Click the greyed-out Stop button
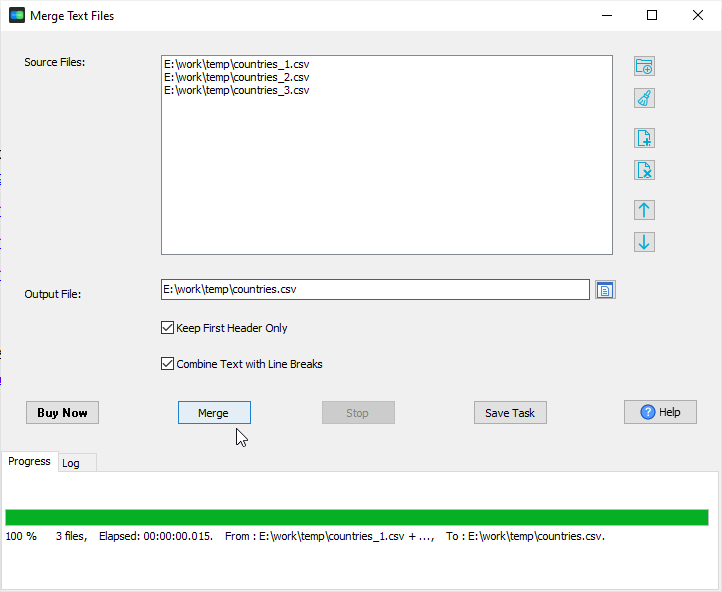The width and height of the screenshot is (722, 592). [358, 412]
